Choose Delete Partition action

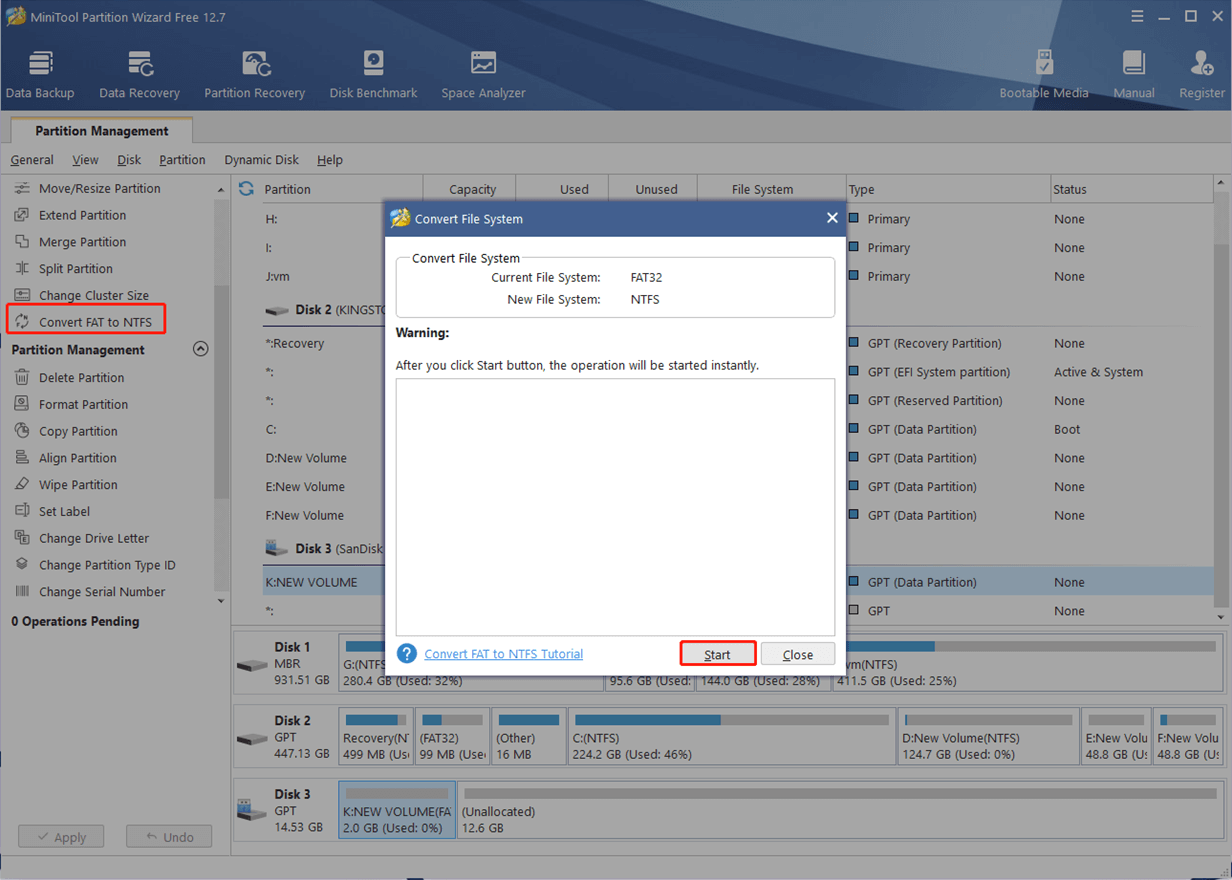tap(81, 378)
